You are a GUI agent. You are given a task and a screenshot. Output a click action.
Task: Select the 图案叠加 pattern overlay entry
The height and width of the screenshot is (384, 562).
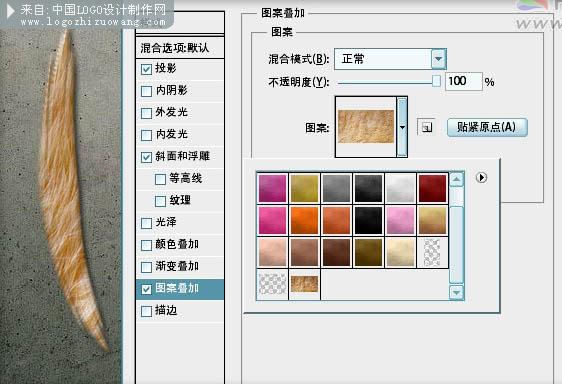pos(180,289)
